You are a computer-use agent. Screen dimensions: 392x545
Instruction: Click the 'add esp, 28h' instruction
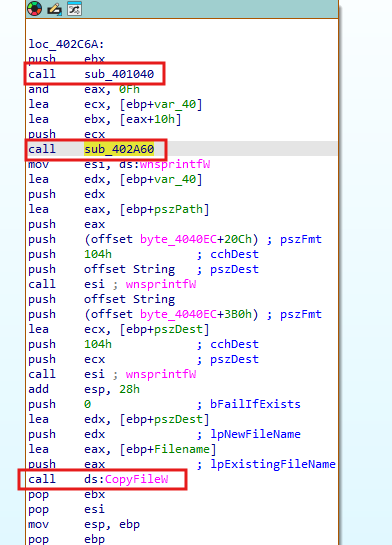[84, 389]
